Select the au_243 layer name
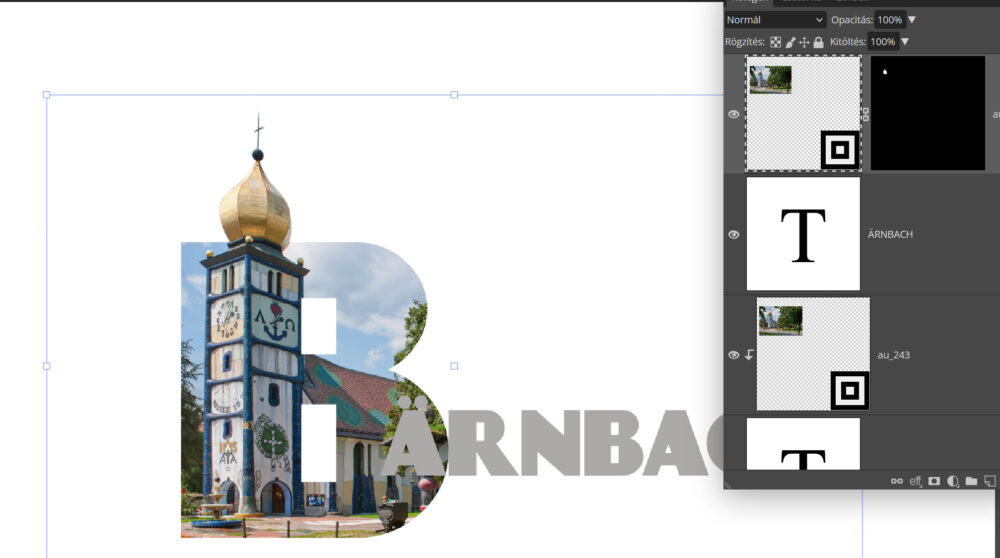Viewport: 1000px width, 558px height. [x=893, y=355]
